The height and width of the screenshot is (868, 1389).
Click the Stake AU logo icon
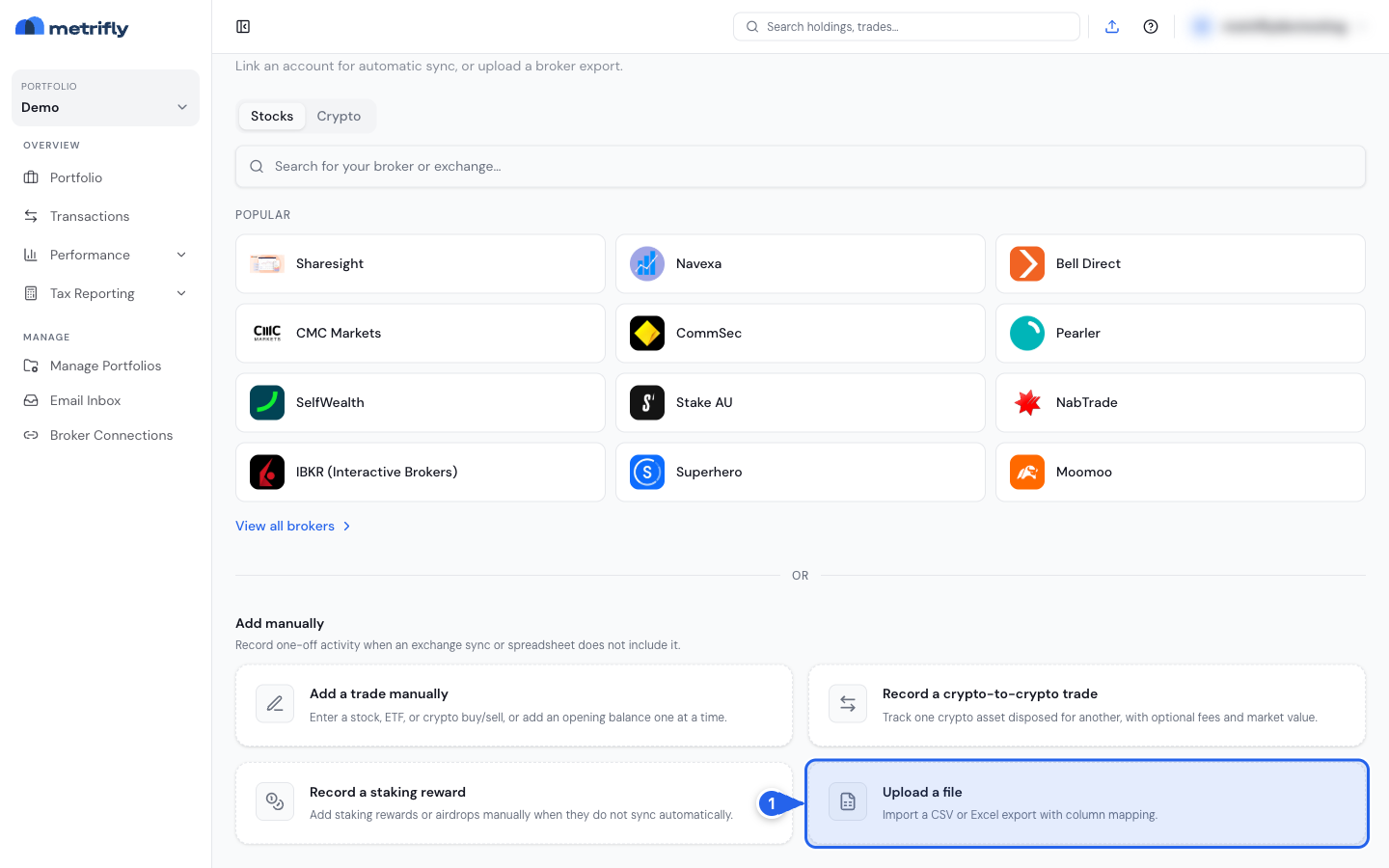pyautogui.click(x=647, y=402)
